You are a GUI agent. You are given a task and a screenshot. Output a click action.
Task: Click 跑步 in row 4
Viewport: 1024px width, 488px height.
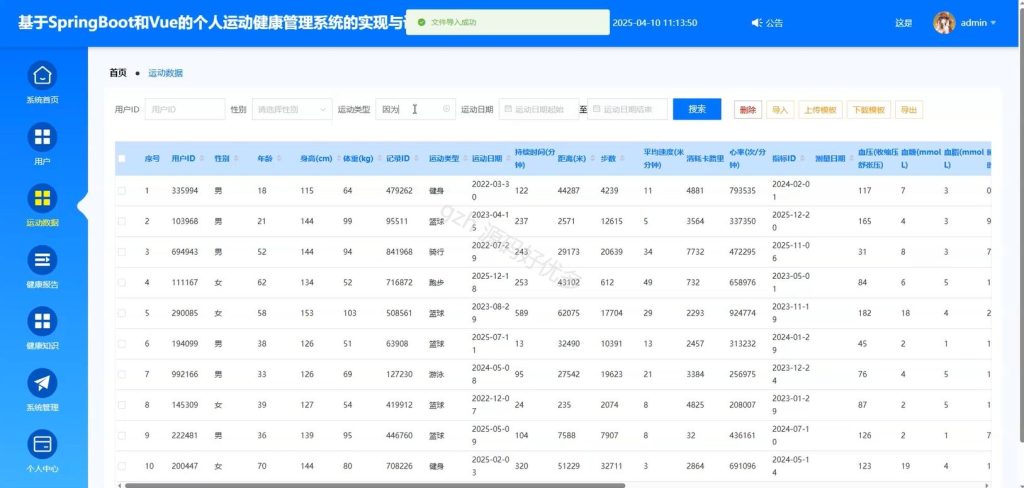(436, 282)
